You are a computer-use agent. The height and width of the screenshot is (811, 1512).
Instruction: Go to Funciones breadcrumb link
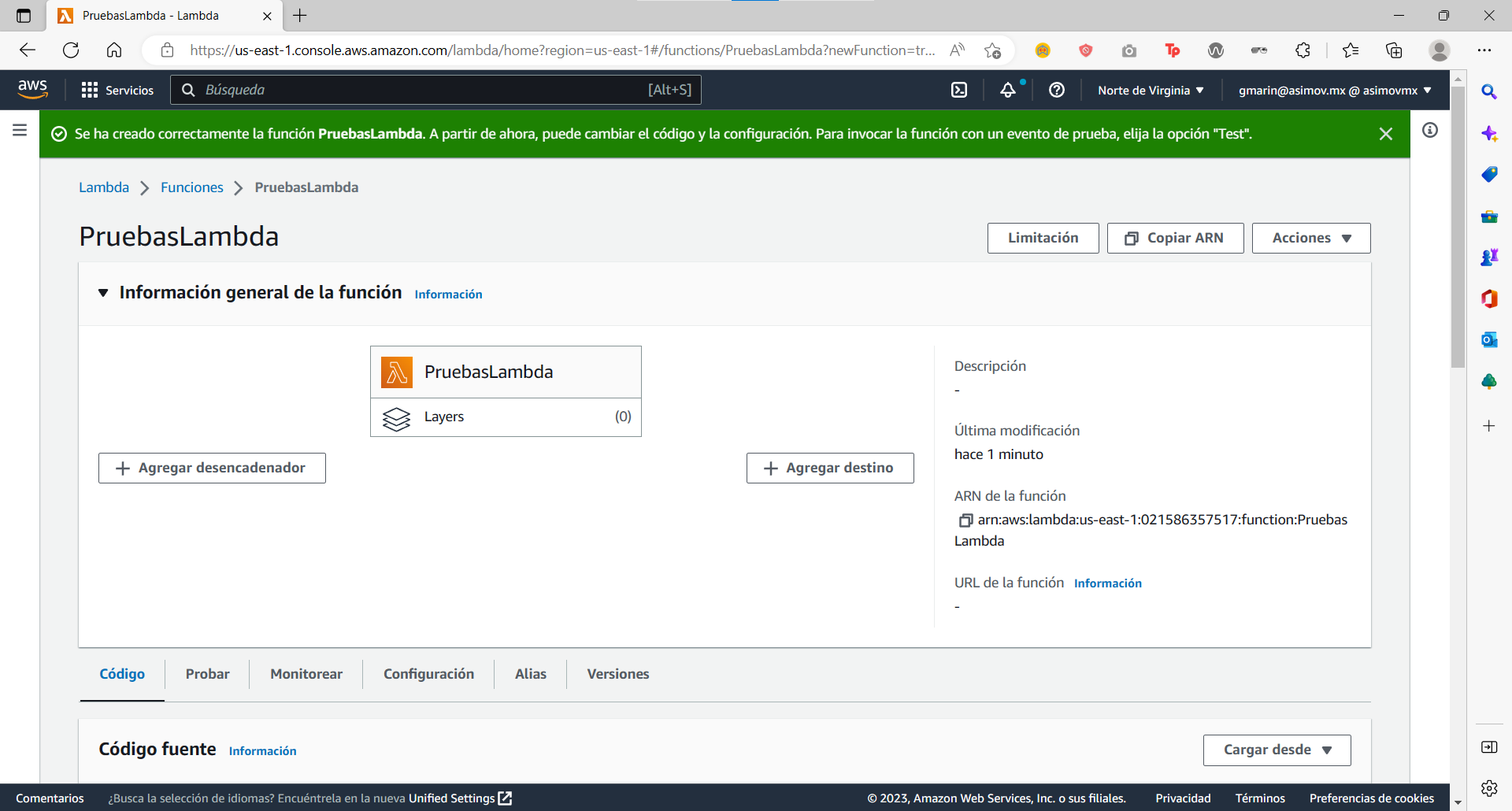192,187
